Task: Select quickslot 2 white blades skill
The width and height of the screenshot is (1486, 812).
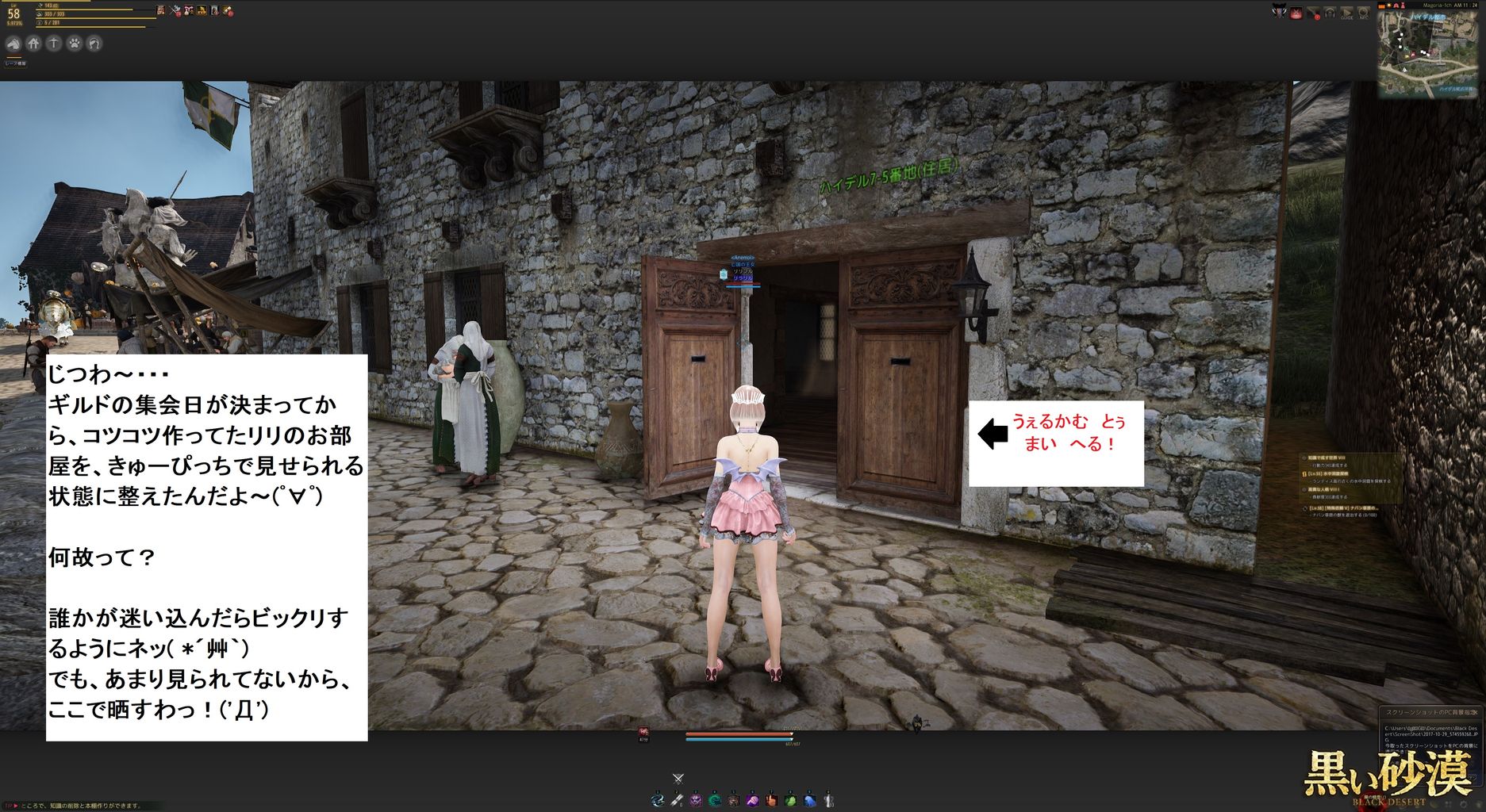Action: [677, 799]
